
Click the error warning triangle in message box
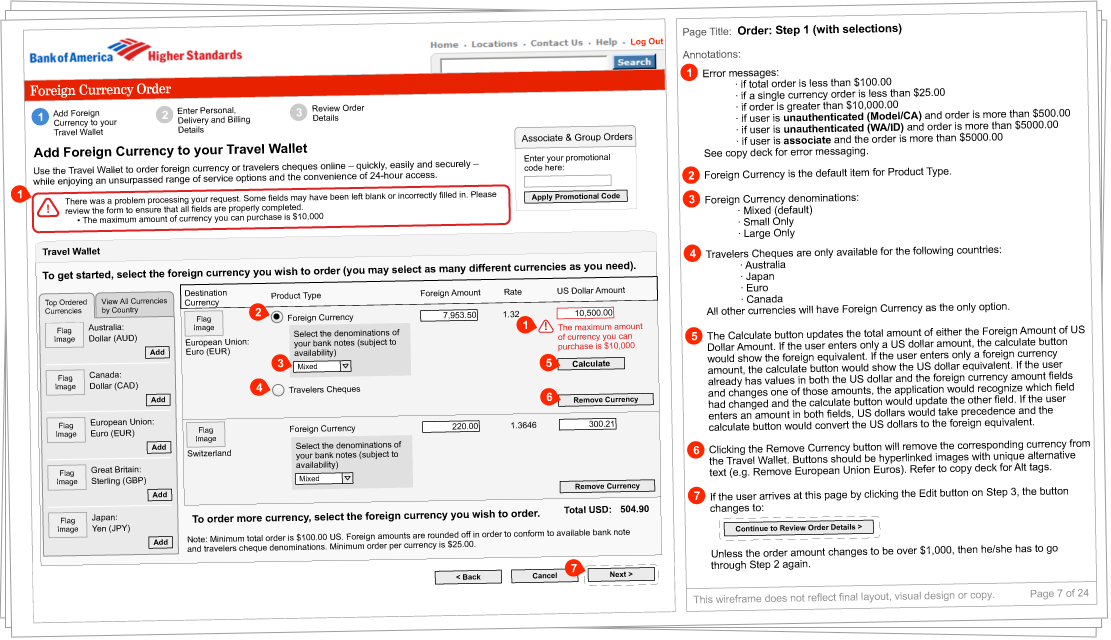click(x=47, y=208)
